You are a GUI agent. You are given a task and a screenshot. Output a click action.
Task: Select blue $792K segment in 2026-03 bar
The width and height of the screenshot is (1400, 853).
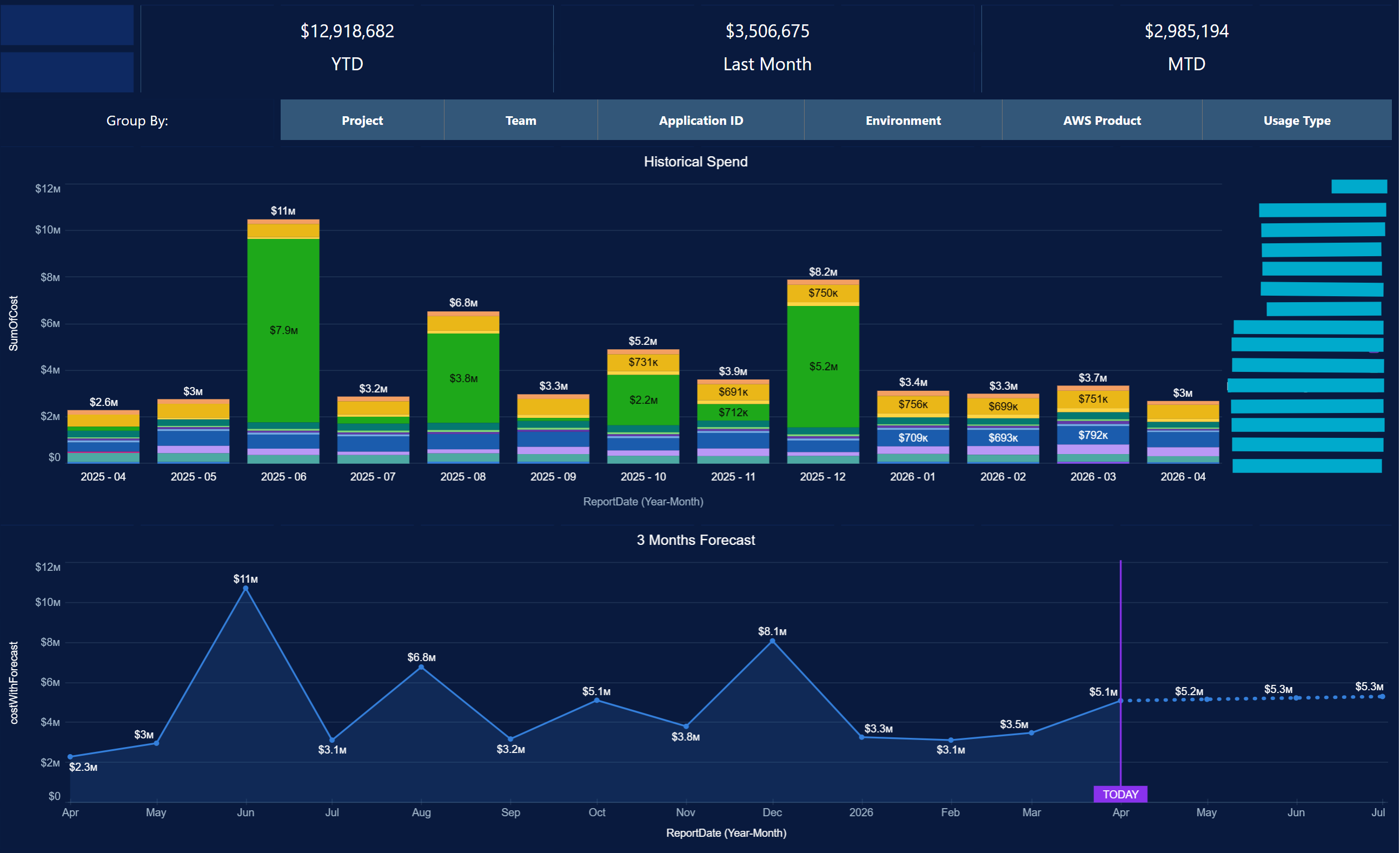pyautogui.click(x=1093, y=435)
